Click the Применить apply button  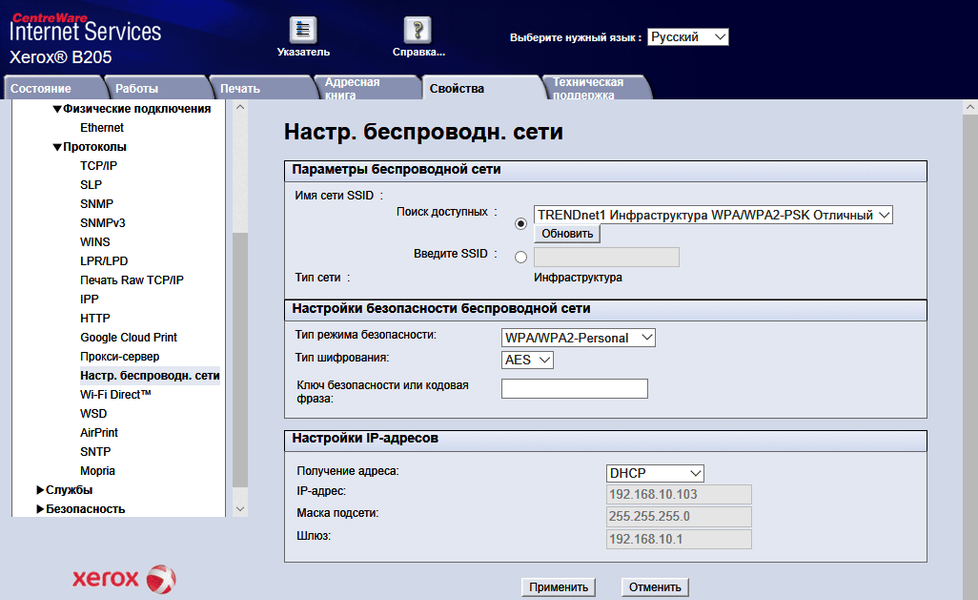(558, 587)
